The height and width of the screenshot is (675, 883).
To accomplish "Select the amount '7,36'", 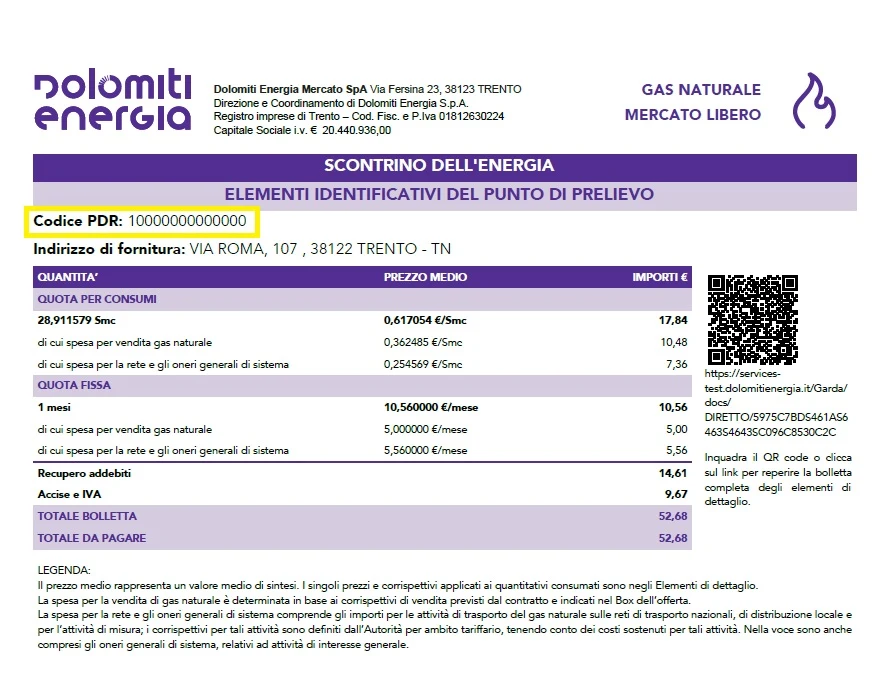I will [x=677, y=364].
